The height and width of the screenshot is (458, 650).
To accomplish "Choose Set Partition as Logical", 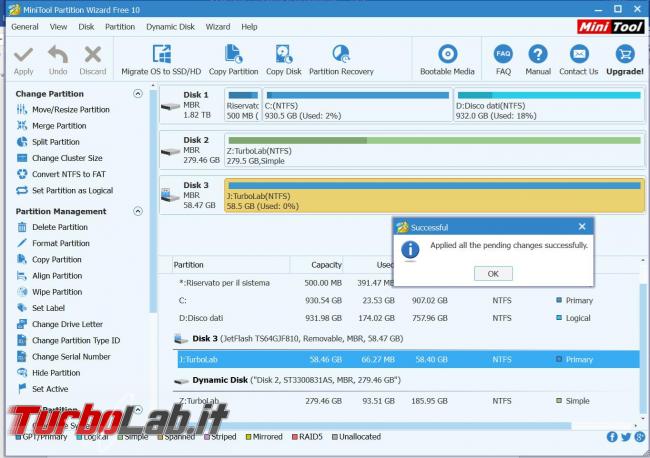I will coord(65,190).
